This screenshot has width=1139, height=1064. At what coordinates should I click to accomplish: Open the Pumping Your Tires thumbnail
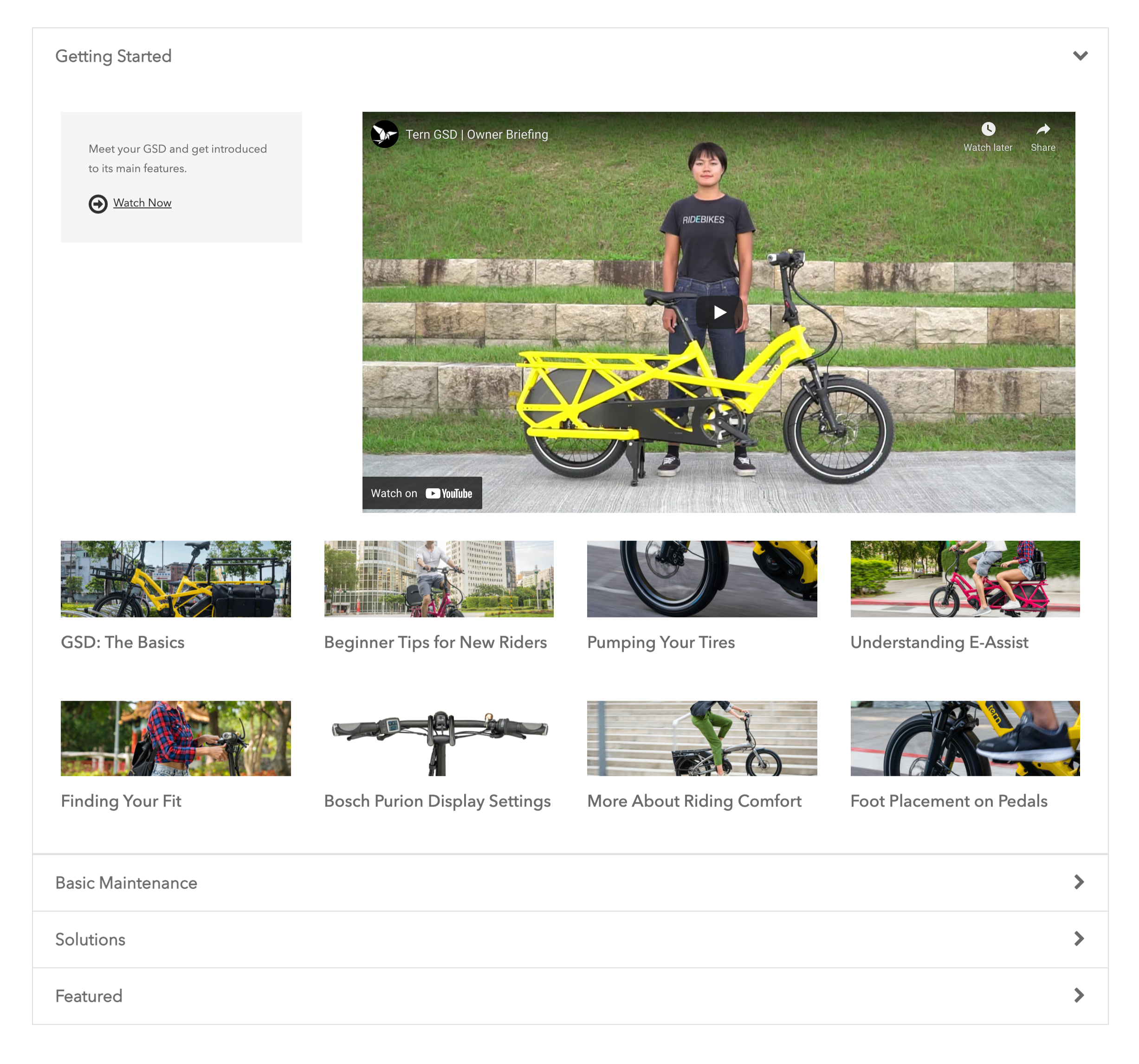point(702,579)
